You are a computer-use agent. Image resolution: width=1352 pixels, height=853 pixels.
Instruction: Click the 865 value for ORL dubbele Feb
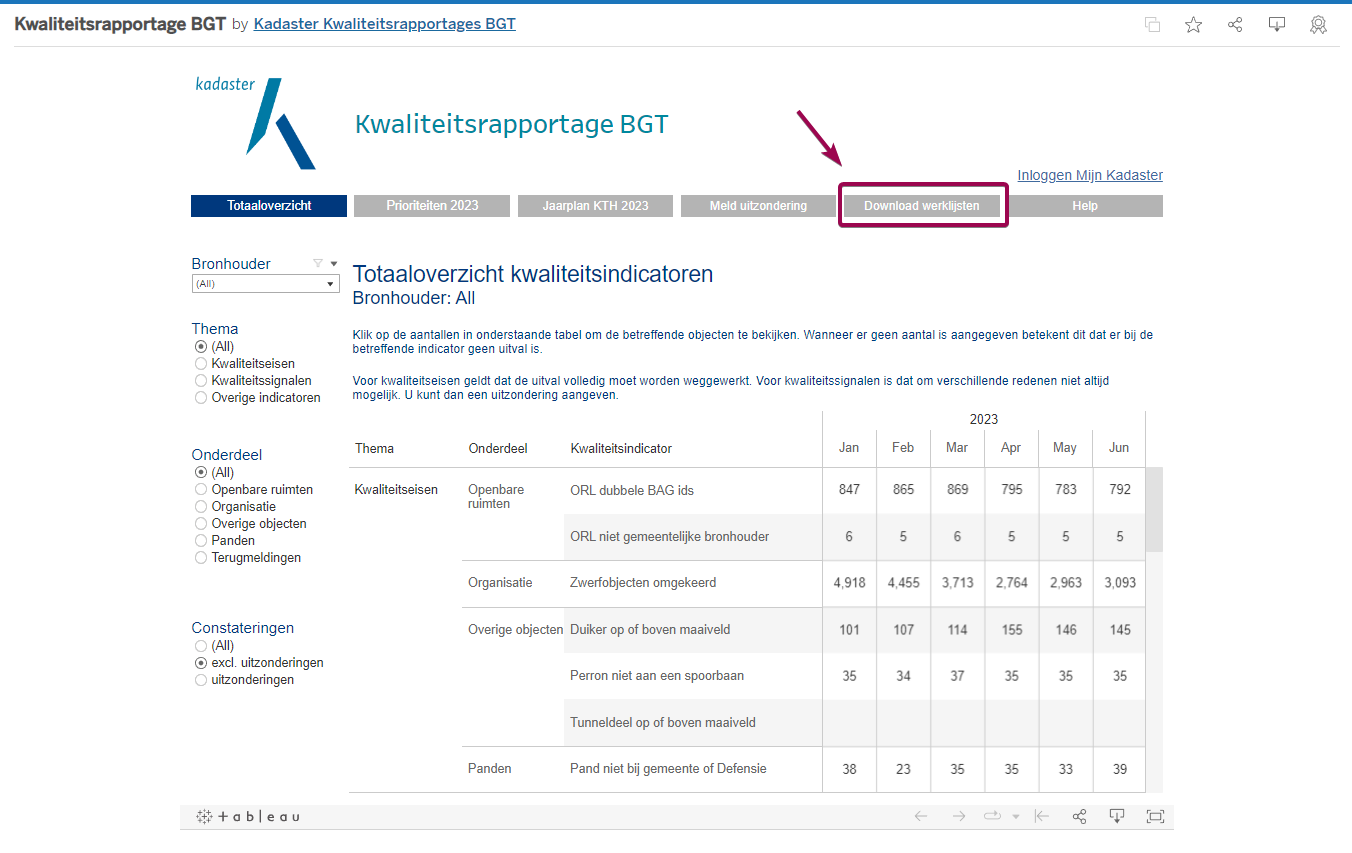[x=903, y=490]
